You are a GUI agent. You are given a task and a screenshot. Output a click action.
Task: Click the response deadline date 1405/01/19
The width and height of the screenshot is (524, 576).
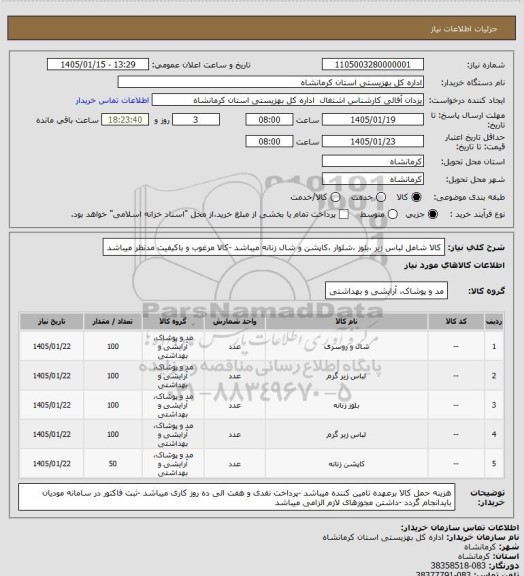(373, 120)
